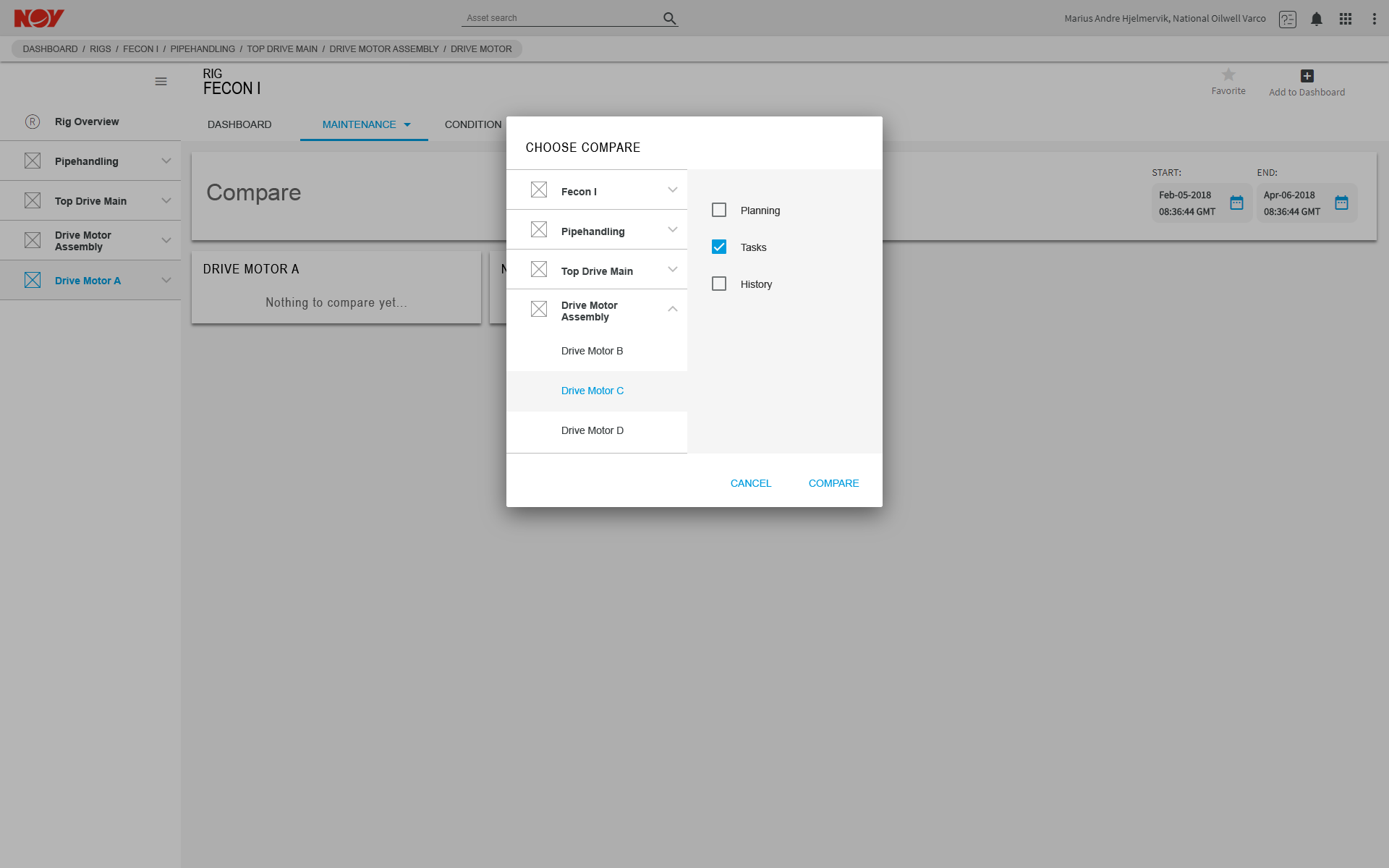Click the Add to Dashboard plus icon

[1307, 76]
